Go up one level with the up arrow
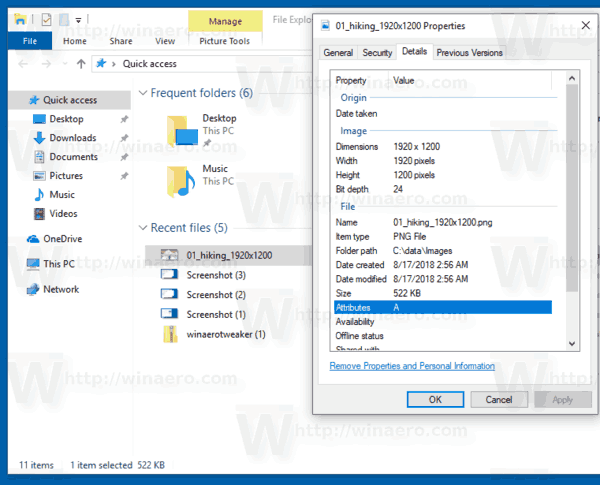Image resolution: width=600 pixels, height=485 pixels. [x=81, y=64]
